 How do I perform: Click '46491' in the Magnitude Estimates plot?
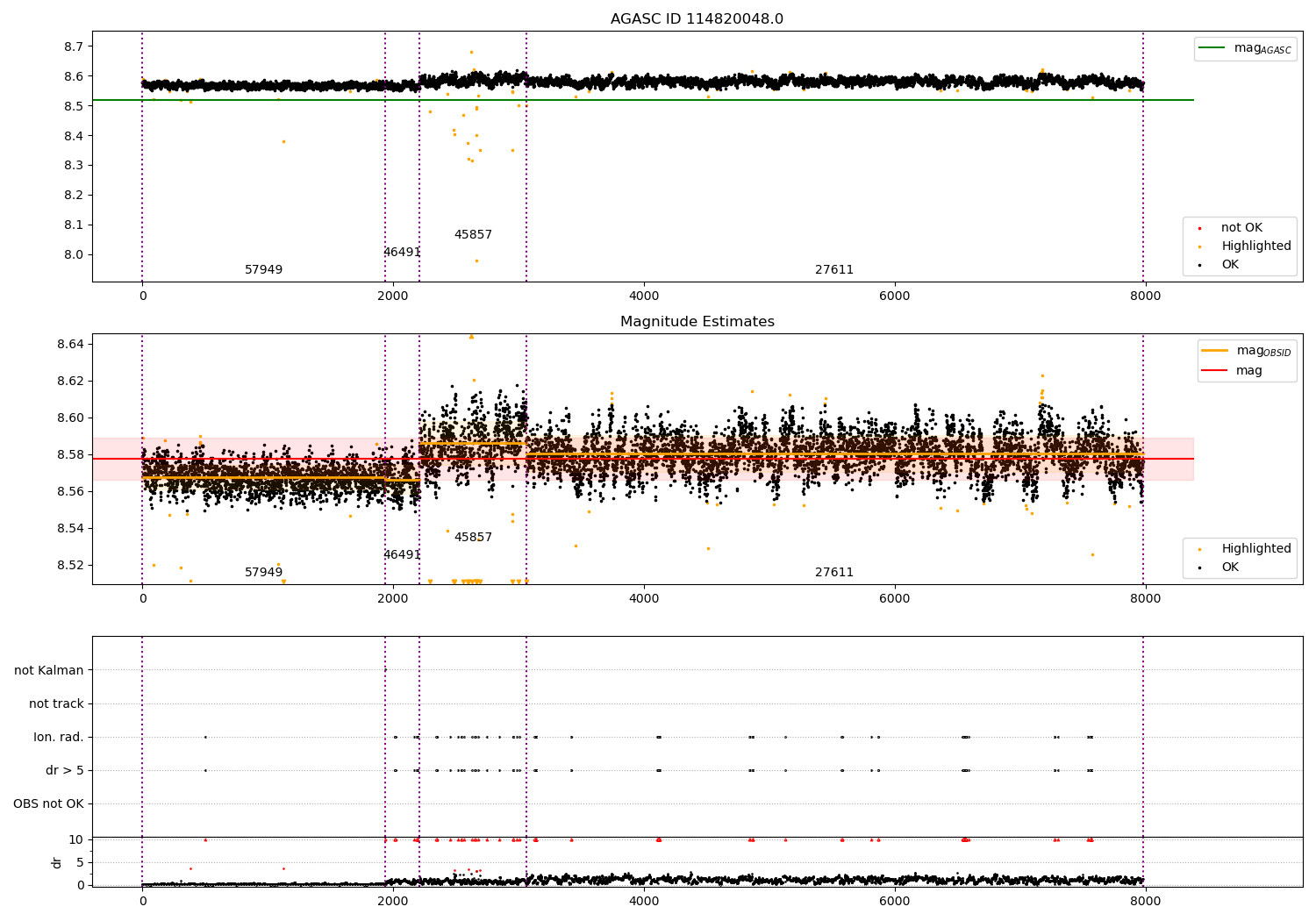[402, 555]
